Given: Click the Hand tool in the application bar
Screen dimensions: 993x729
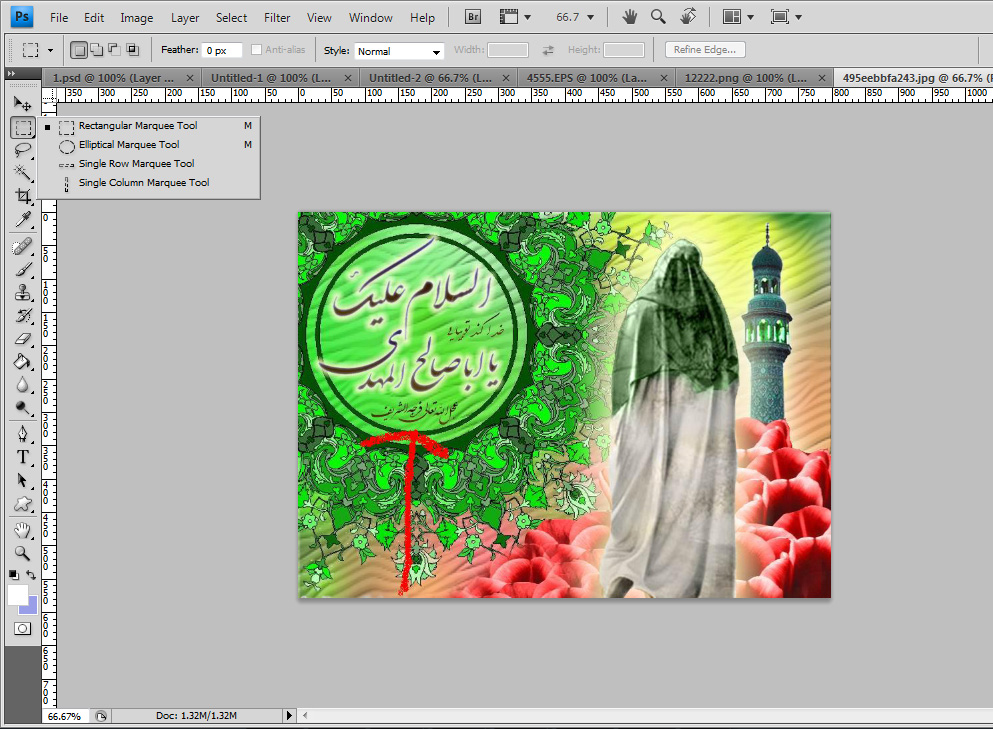Looking at the screenshot, I should point(629,17).
